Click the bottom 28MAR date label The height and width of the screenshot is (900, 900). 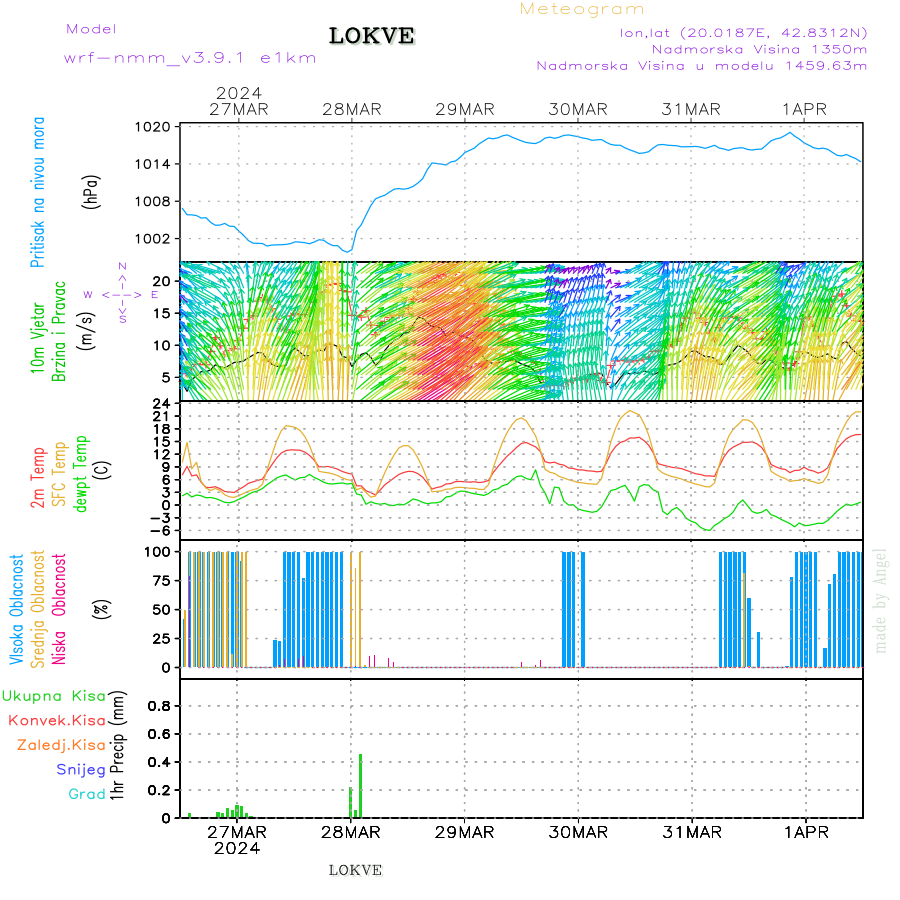351,832
